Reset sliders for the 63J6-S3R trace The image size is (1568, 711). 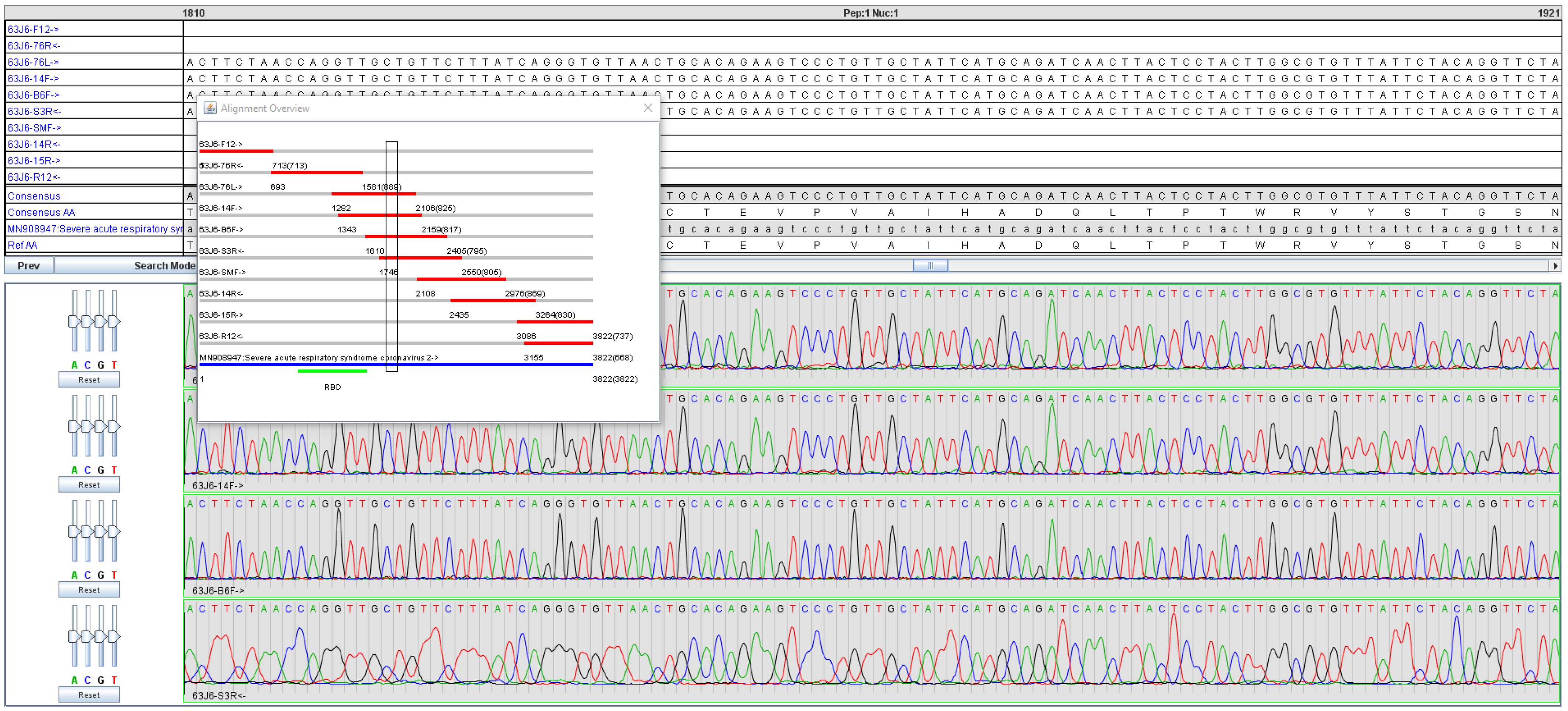[89, 695]
